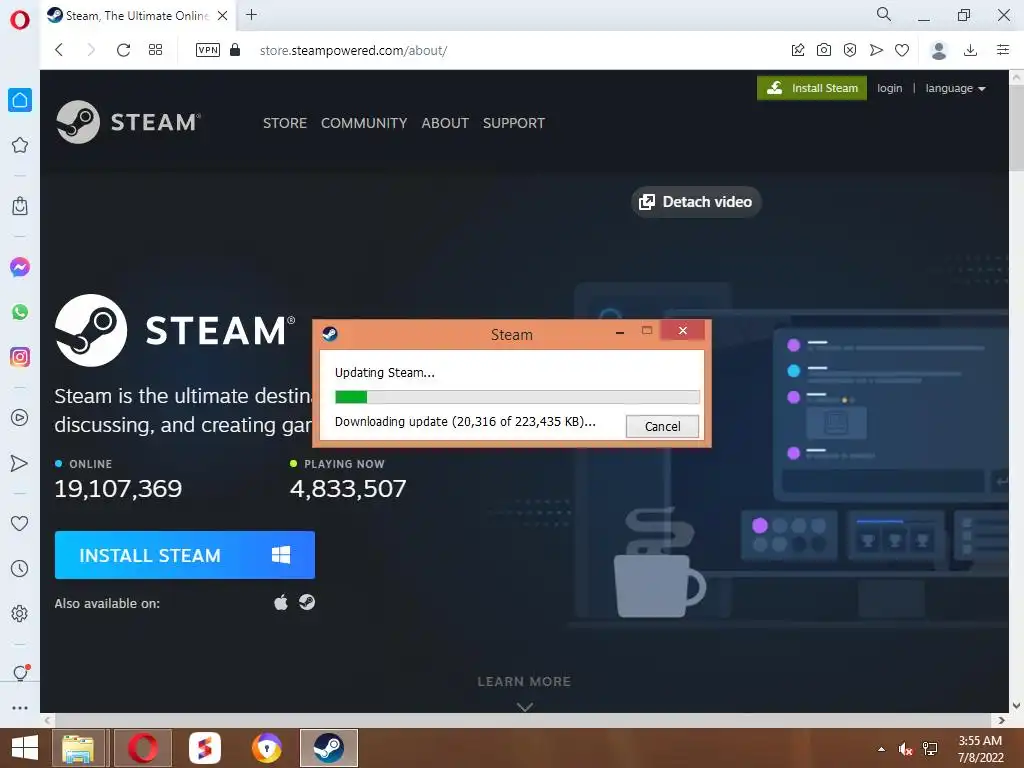The width and height of the screenshot is (1024, 768).
Task: Open the profile account icon
Action: [x=939, y=50]
